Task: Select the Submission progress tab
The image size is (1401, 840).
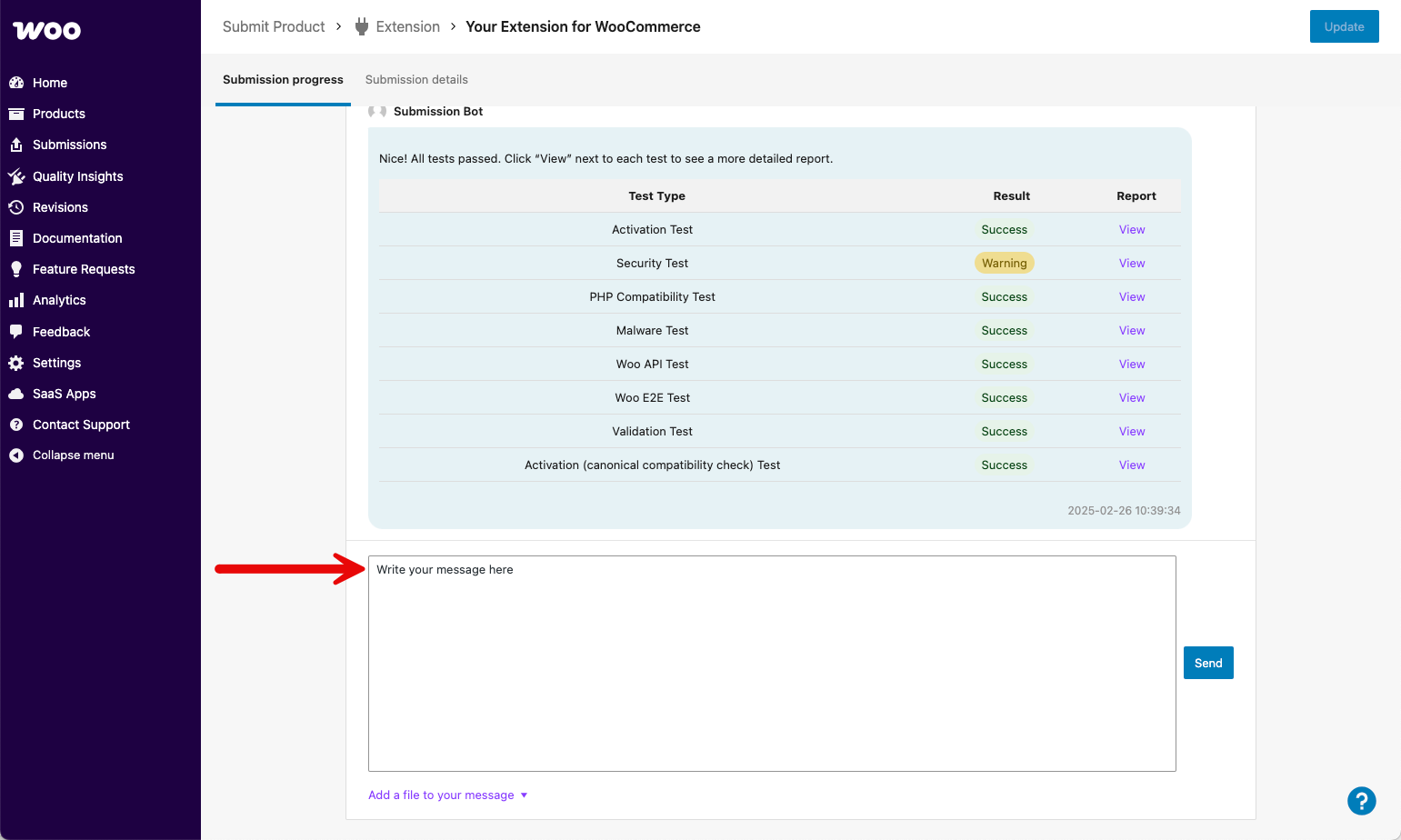Action: (x=283, y=80)
